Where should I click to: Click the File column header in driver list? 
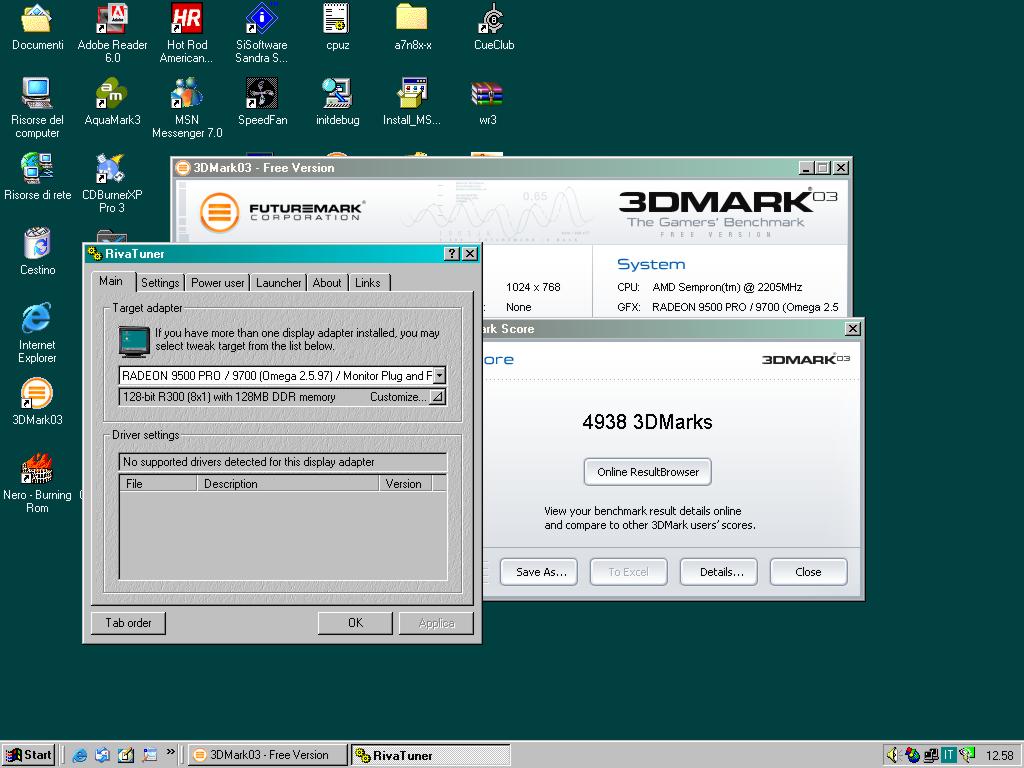tap(158, 483)
